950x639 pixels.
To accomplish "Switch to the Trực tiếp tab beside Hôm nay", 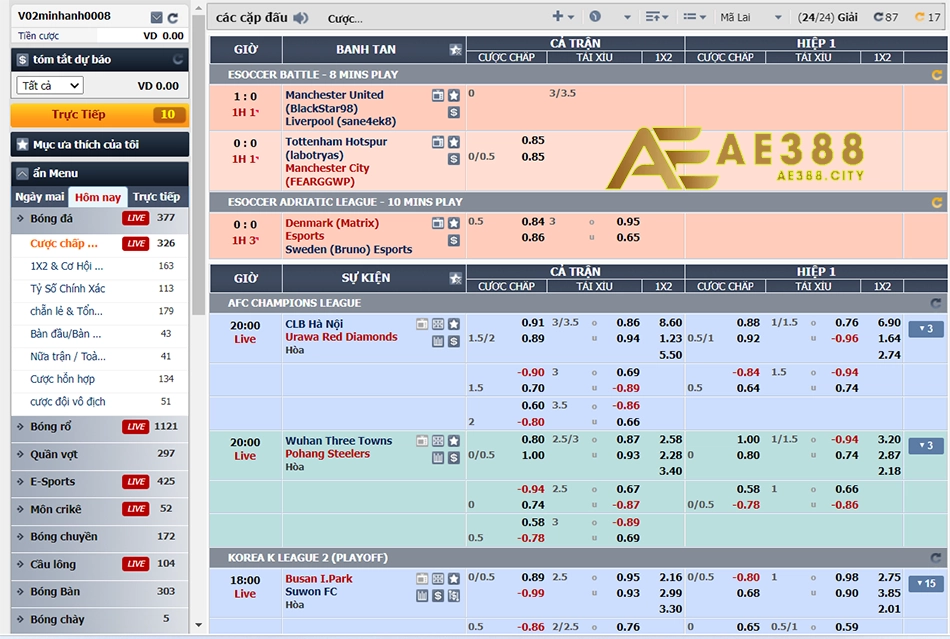I will (156, 197).
